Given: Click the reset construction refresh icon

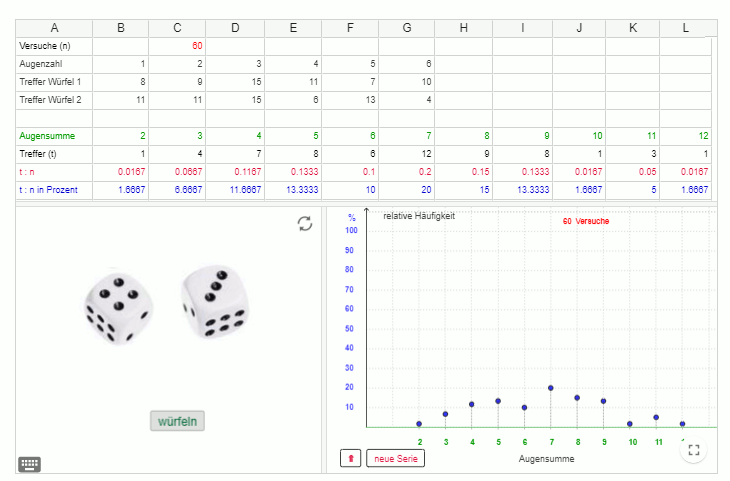Looking at the screenshot, I should (x=305, y=224).
